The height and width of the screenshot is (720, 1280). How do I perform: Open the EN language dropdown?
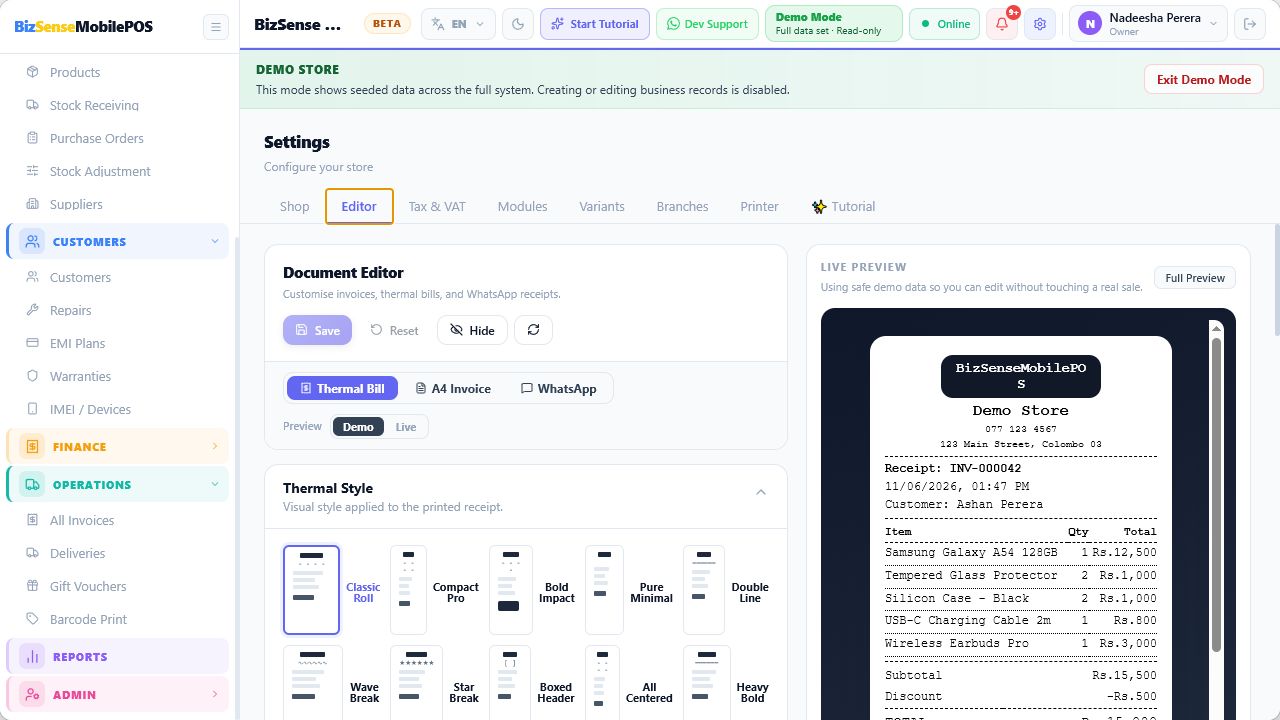458,24
